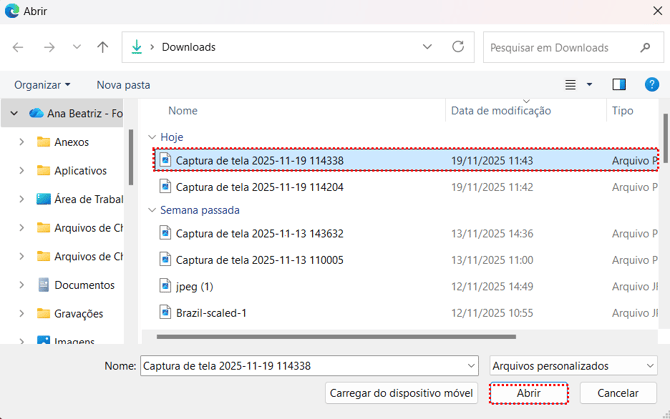Click the view layout list icon
The height and width of the screenshot is (419, 670).
(x=571, y=85)
